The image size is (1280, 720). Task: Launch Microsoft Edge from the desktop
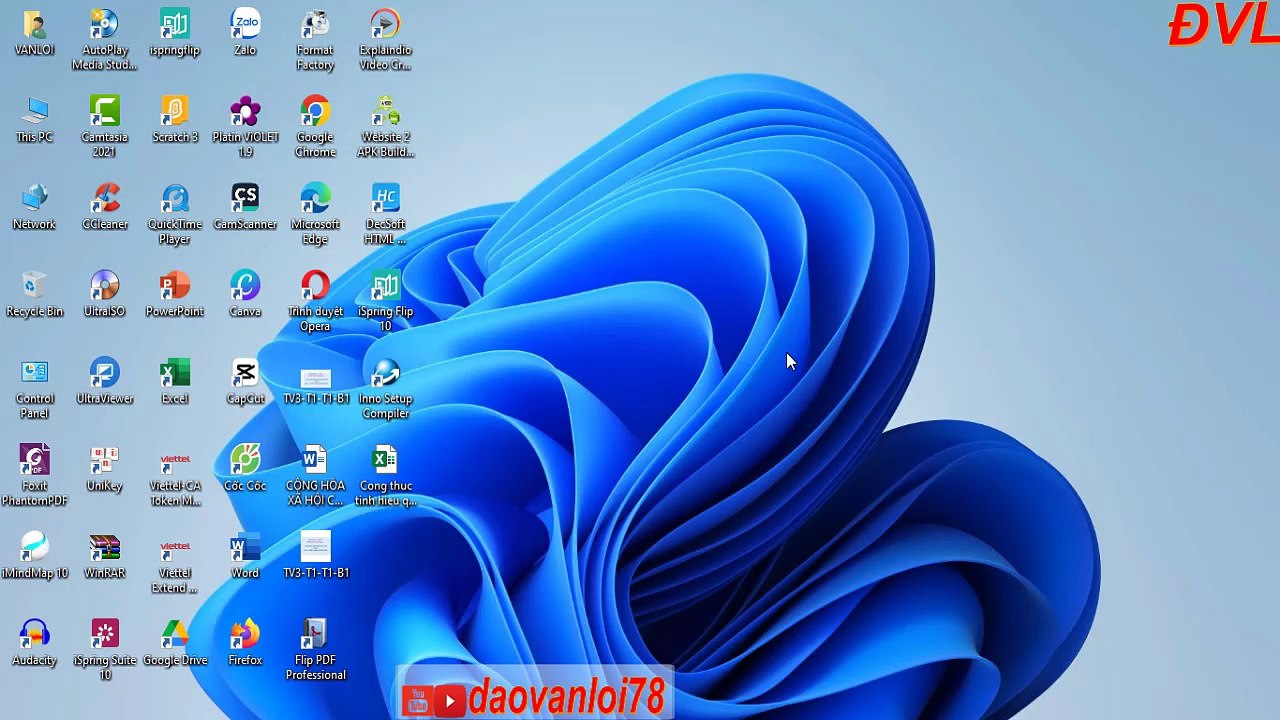pyautogui.click(x=315, y=214)
